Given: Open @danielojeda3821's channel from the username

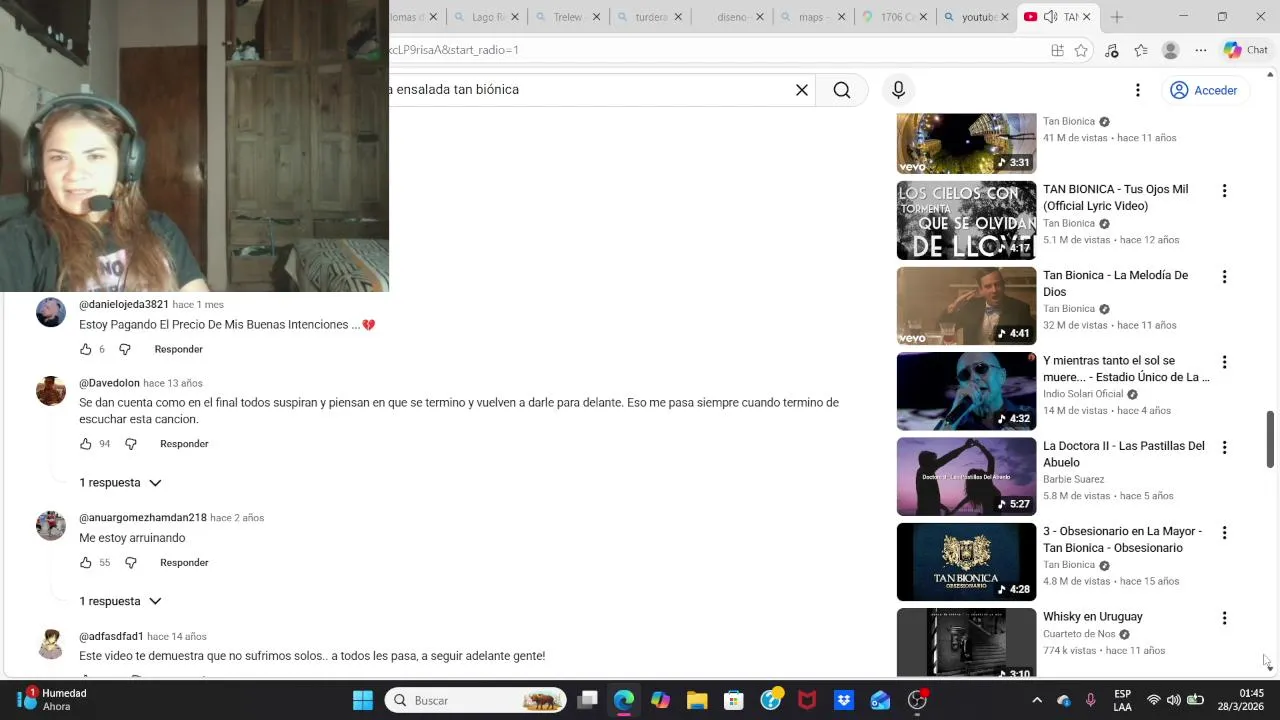Looking at the screenshot, I should pos(124,304).
